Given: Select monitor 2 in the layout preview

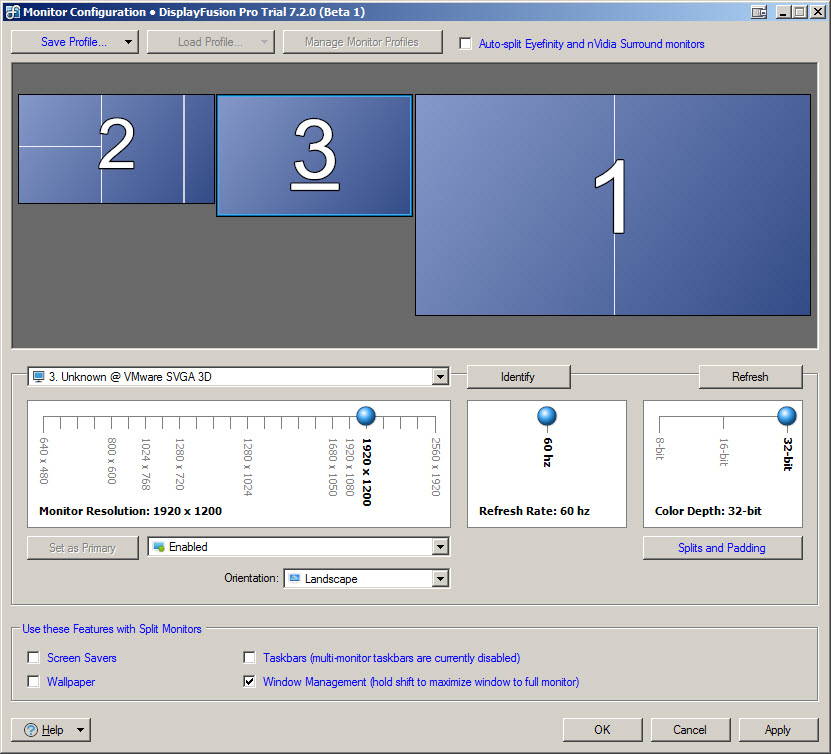Looking at the screenshot, I should click(116, 147).
